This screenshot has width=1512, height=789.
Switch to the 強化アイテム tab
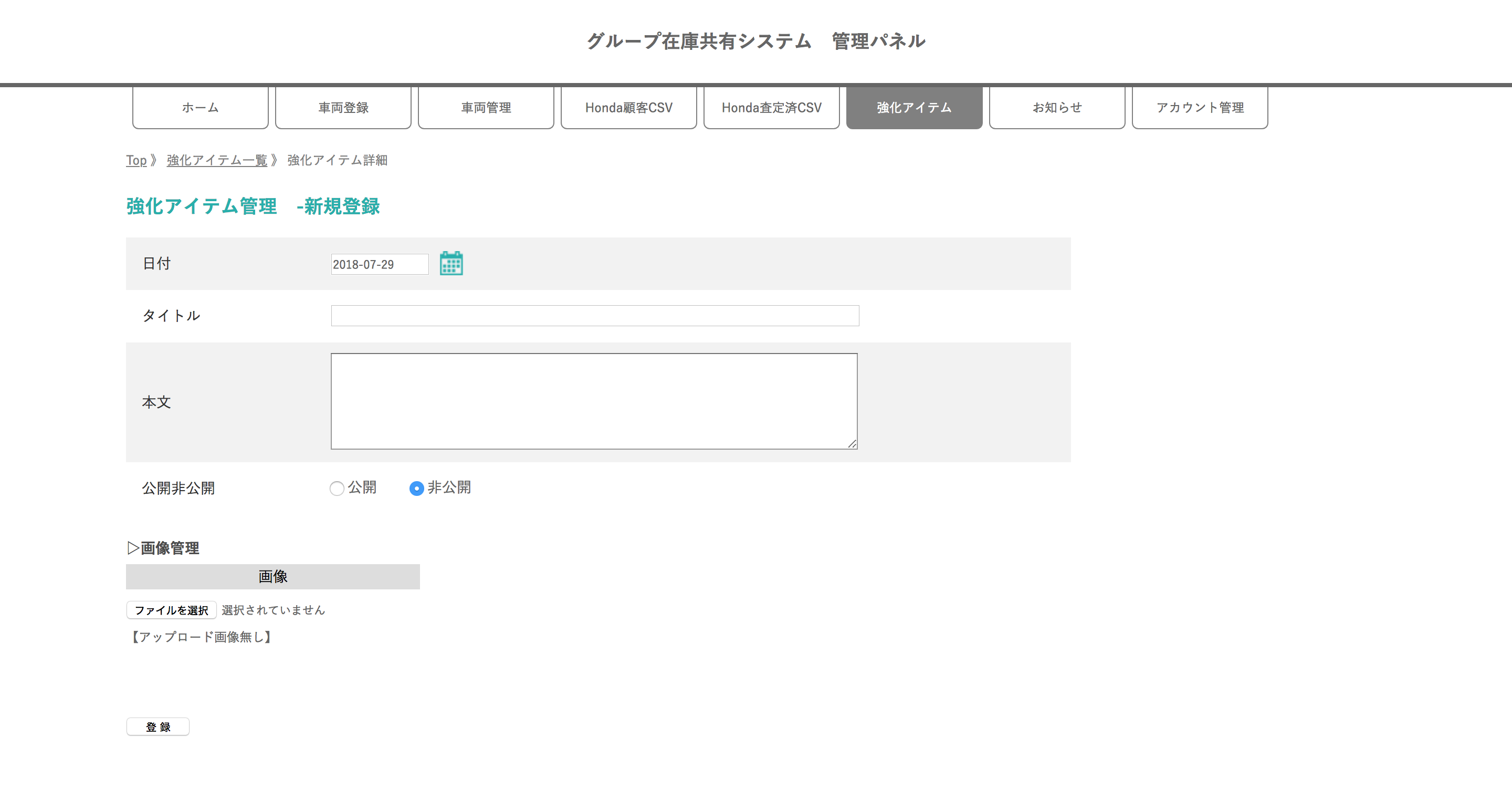pyautogui.click(x=913, y=108)
